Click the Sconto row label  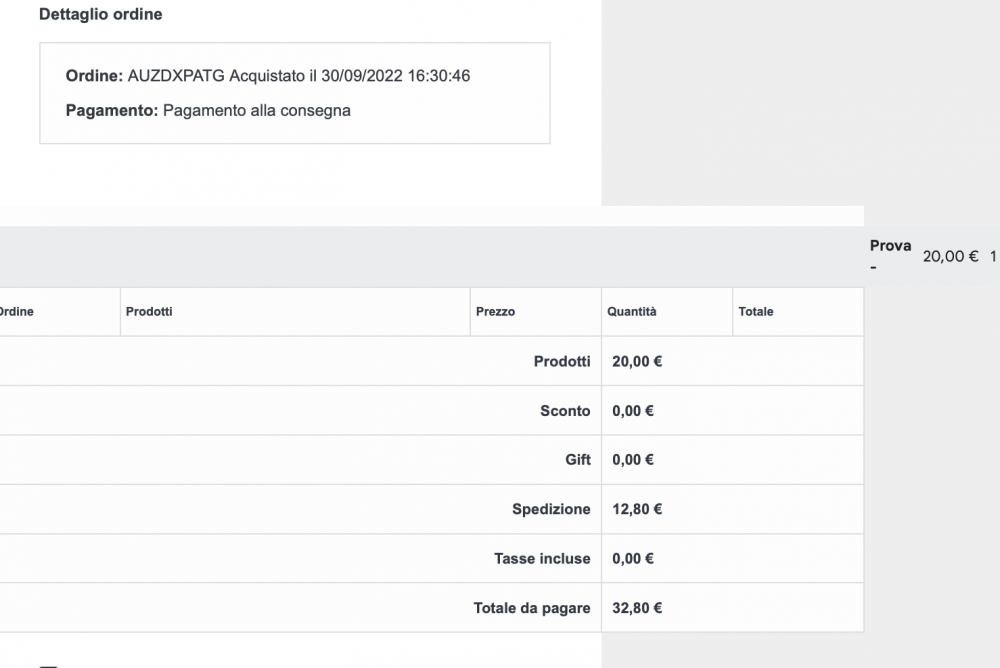pyautogui.click(x=565, y=411)
